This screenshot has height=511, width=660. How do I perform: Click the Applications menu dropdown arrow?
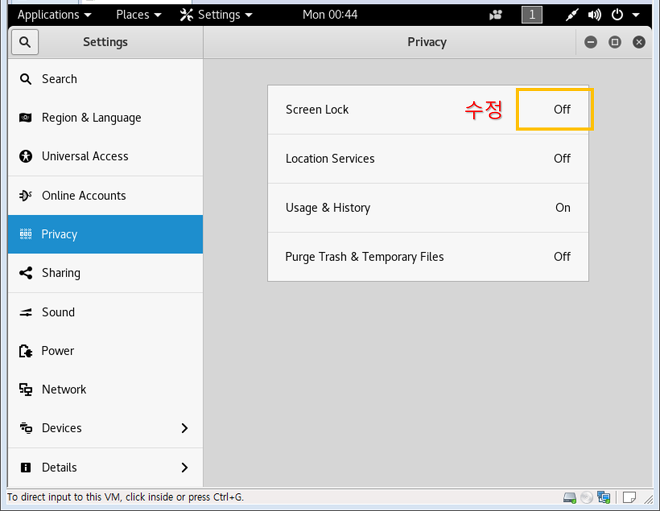click(x=88, y=15)
